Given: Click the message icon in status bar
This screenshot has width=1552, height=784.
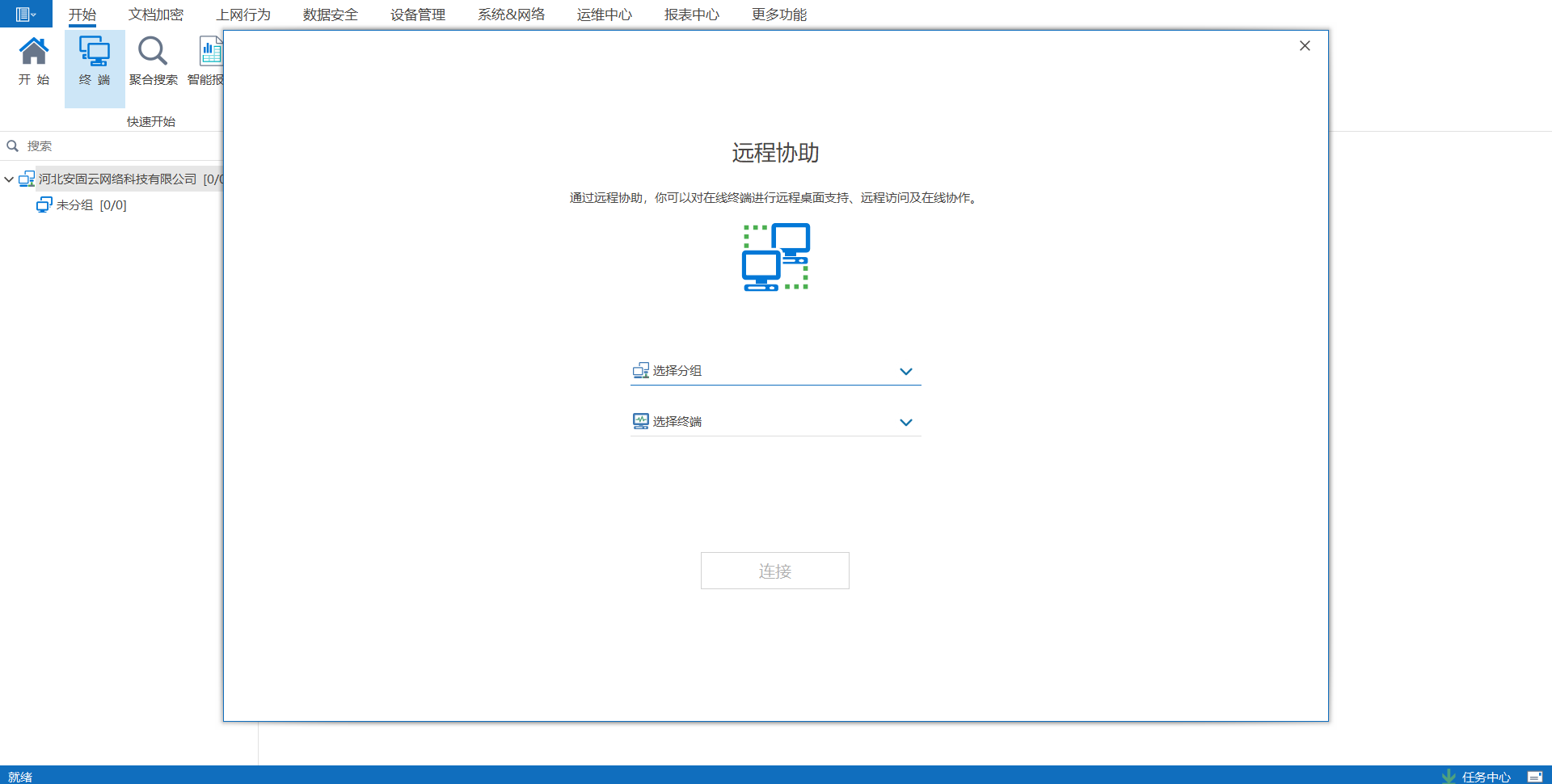Looking at the screenshot, I should 1534,776.
